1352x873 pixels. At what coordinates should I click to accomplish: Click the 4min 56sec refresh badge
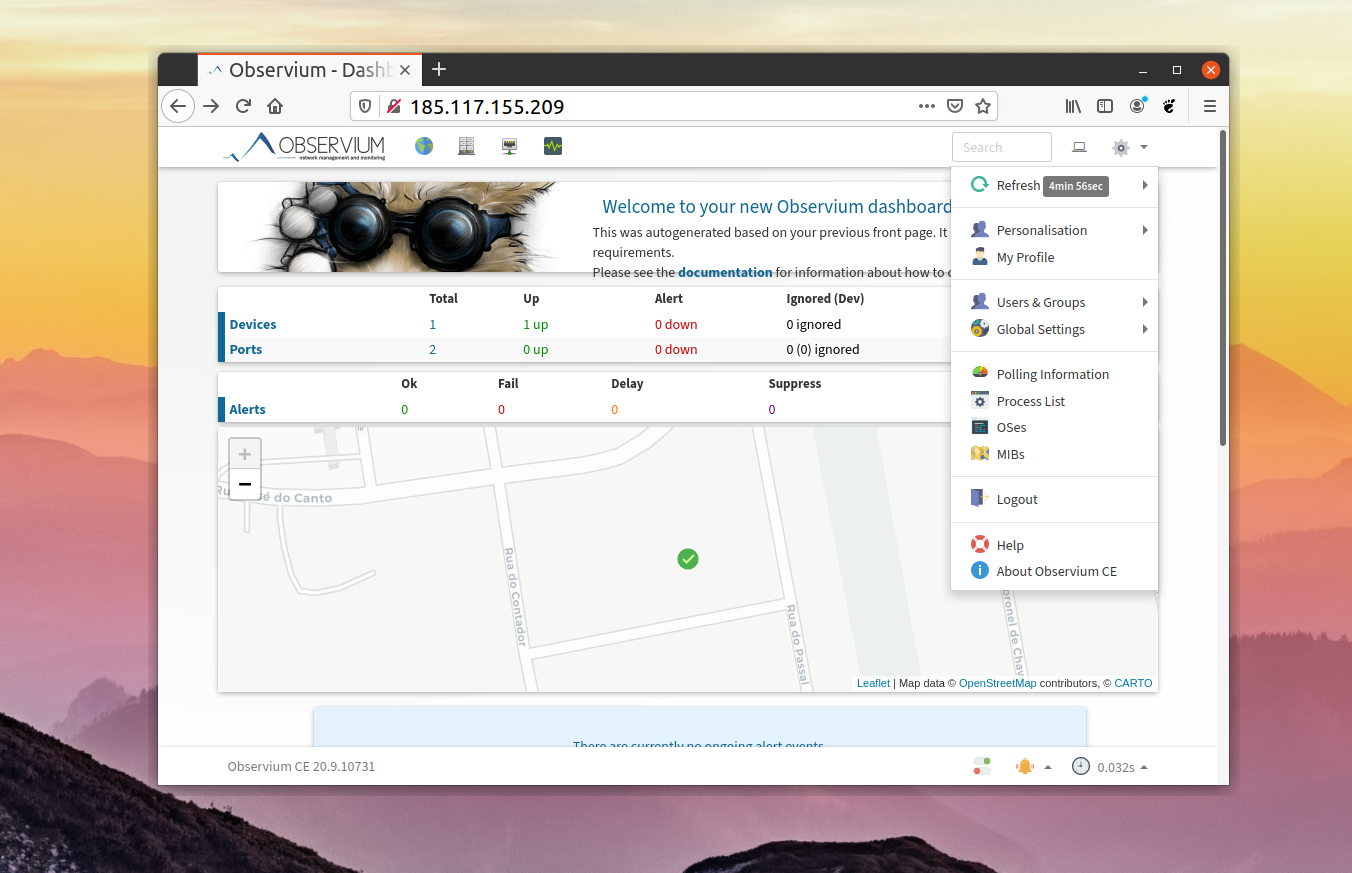(1076, 186)
